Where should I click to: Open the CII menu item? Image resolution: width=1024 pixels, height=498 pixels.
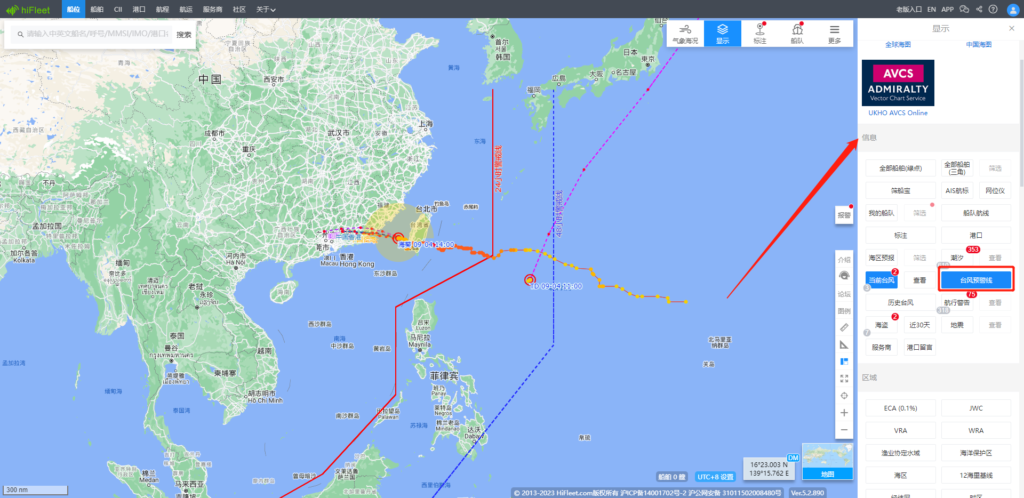pos(118,9)
